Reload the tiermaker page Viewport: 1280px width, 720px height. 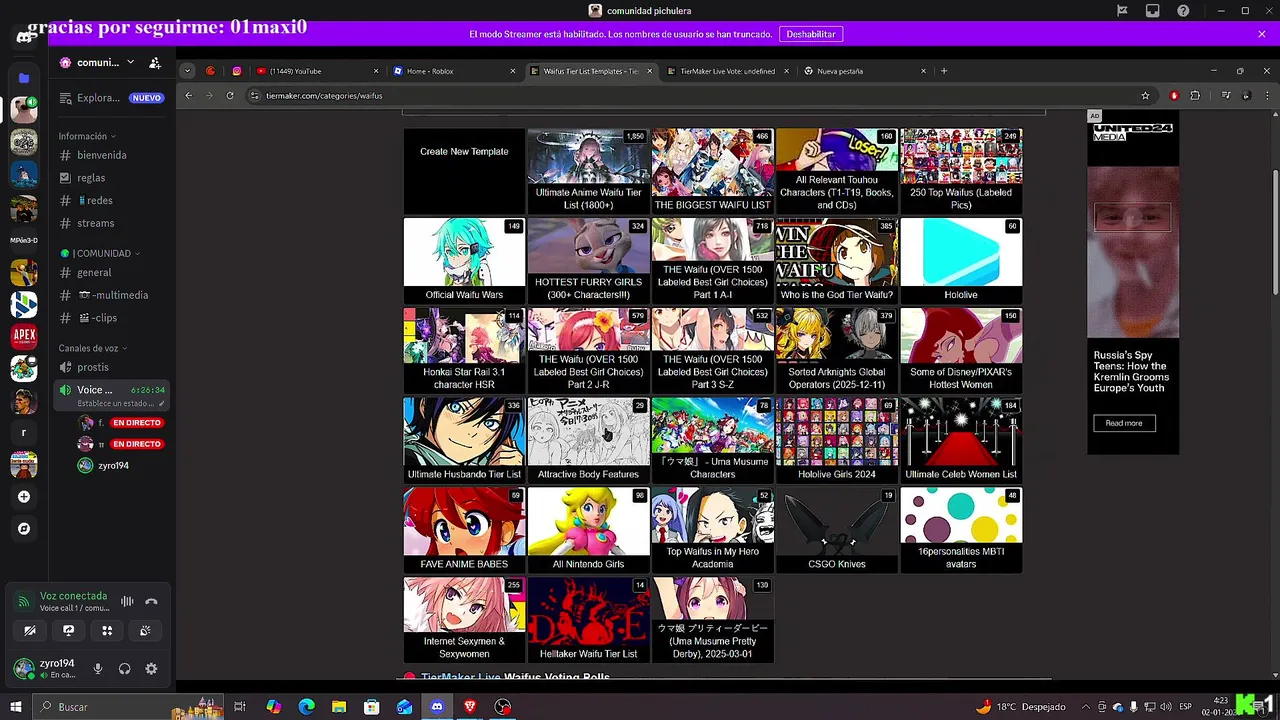[x=230, y=96]
